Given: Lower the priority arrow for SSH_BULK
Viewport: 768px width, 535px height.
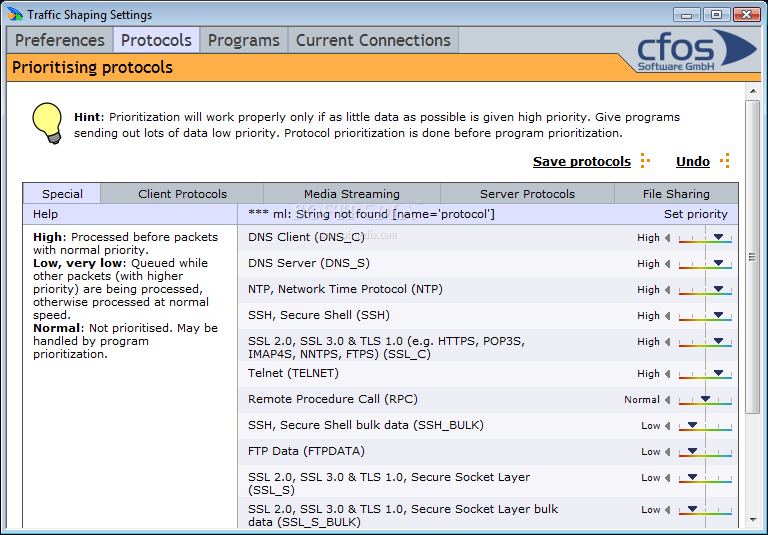Looking at the screenshot, I should 668,426.
